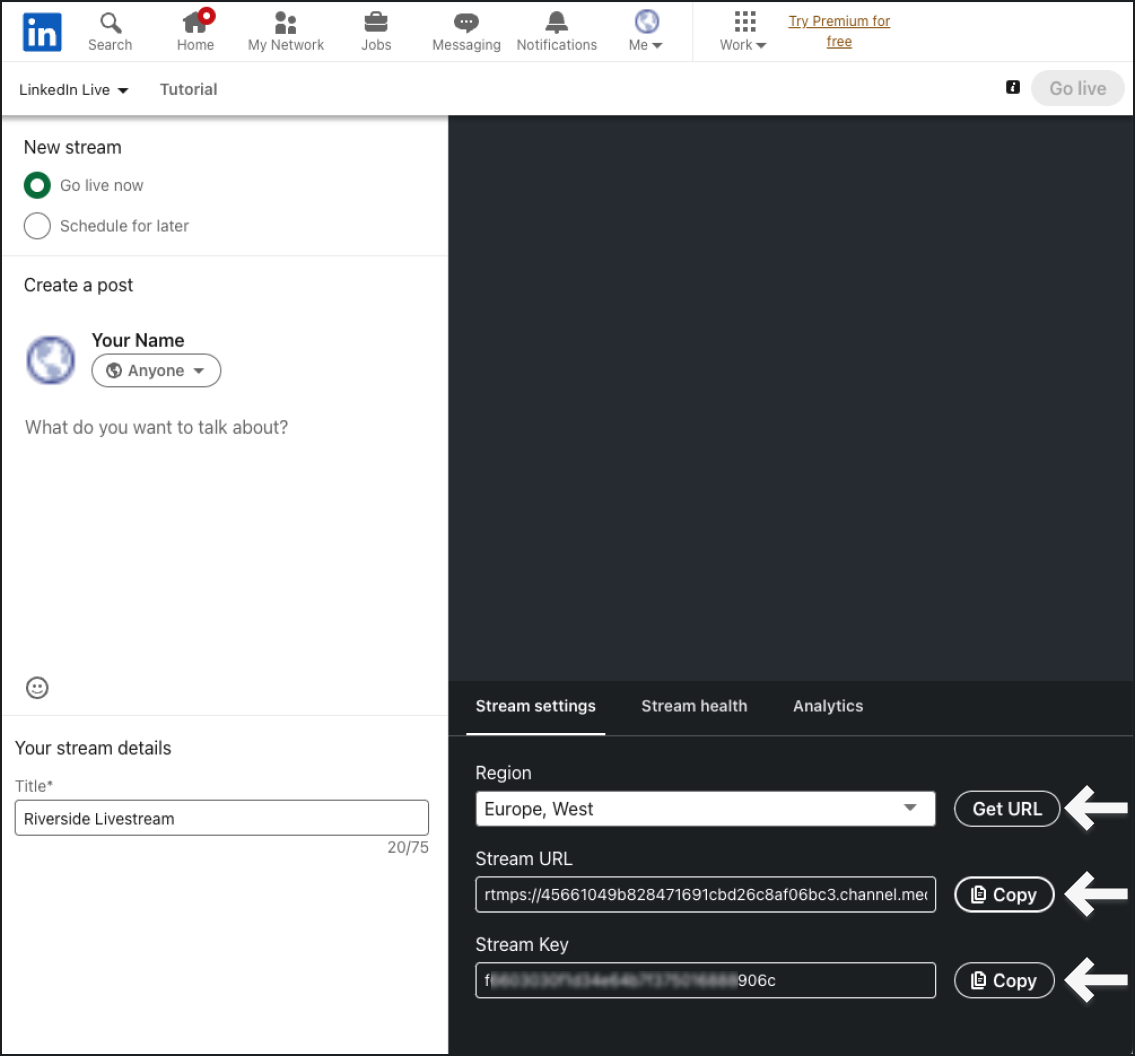Screen dimensions: 1135x1056
Task: Open the My Network people icon
Action: click(x=285, y=23)
